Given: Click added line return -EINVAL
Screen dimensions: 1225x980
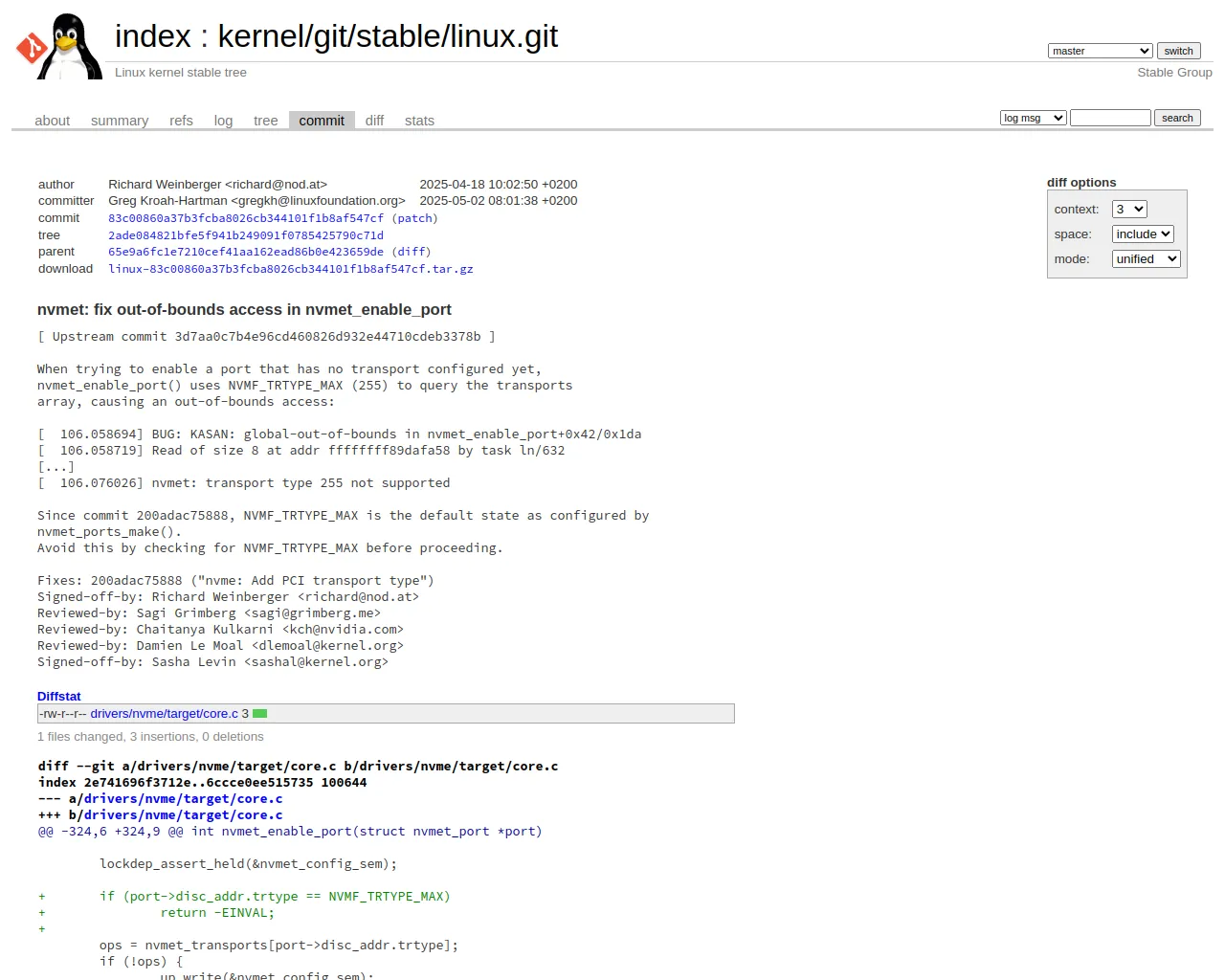Looking at the screenshot, I should click(x=217, y=912).
